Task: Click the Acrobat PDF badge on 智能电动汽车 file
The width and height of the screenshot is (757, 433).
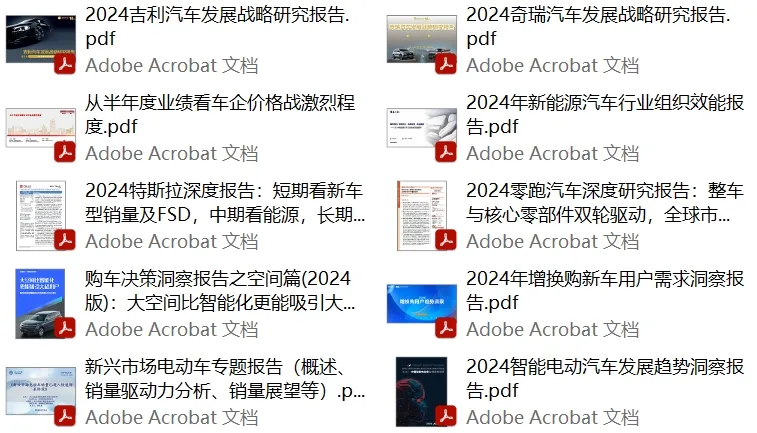Action: pyautogui.click(x=446, y=416)
